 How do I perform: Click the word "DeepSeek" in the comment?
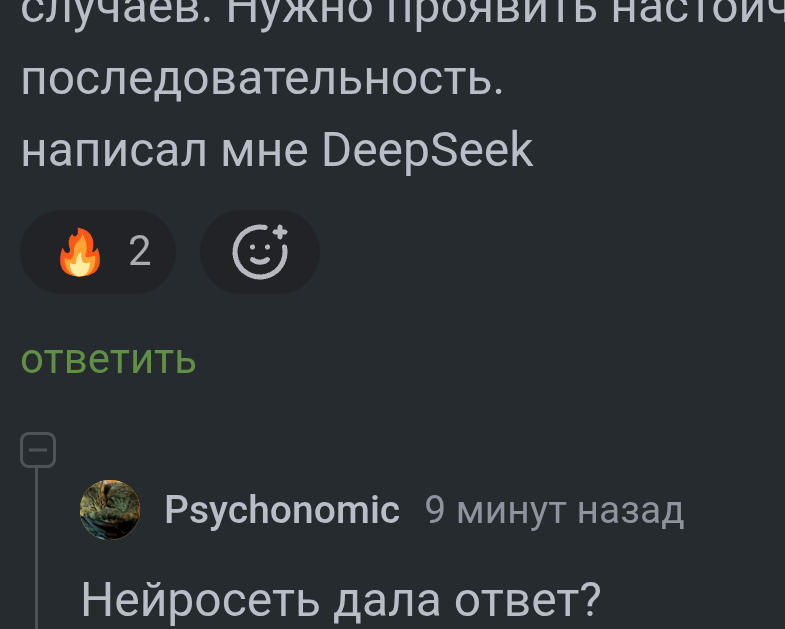[428, 150]
